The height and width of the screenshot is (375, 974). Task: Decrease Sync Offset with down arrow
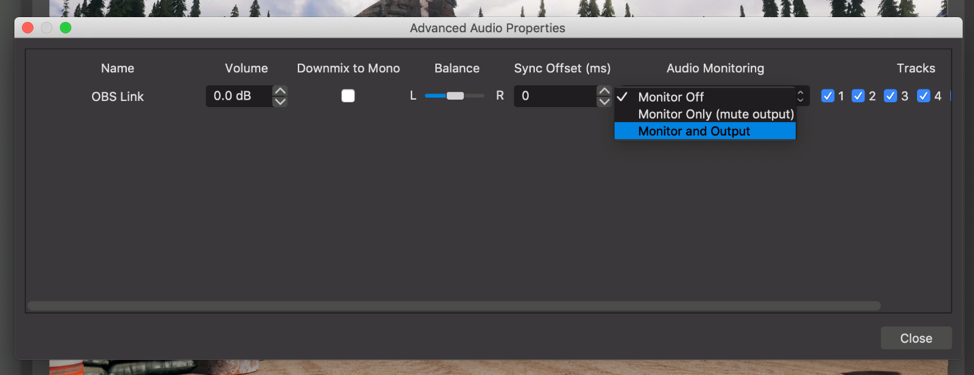(x=604, y=101)
